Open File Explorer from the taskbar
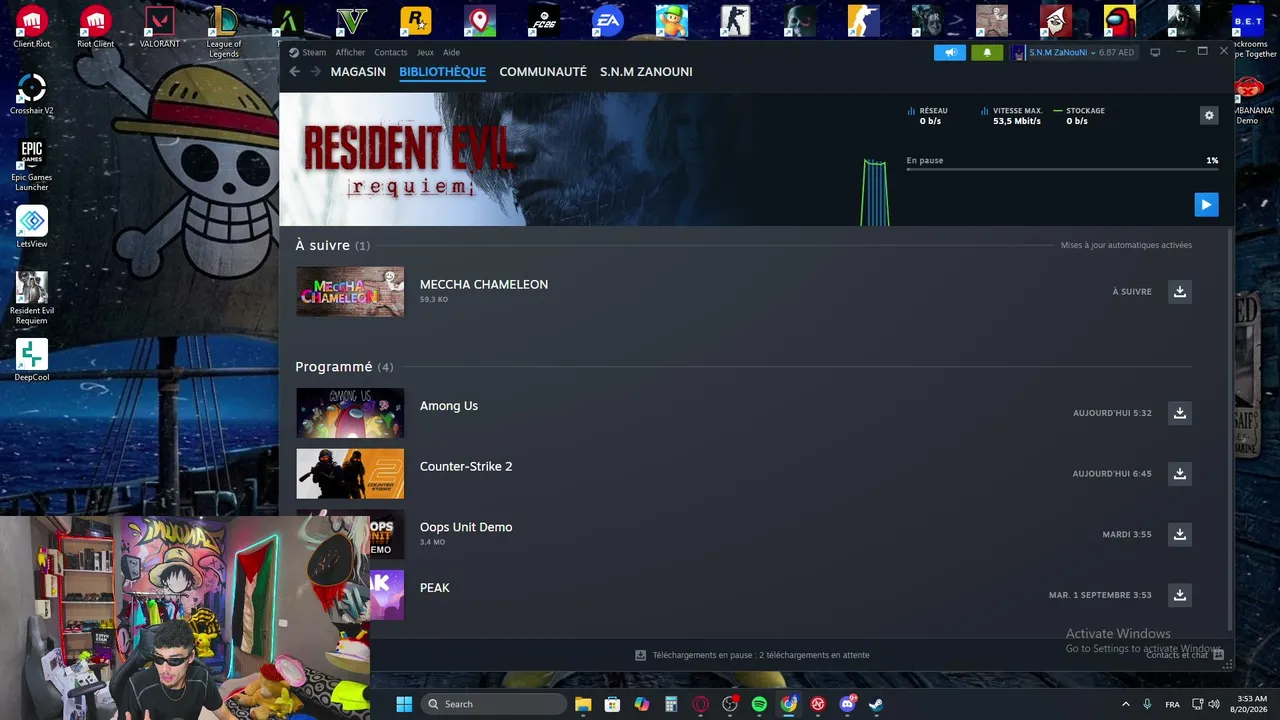Viewport: 1280px width, 720px height. [x=583, y=704]
